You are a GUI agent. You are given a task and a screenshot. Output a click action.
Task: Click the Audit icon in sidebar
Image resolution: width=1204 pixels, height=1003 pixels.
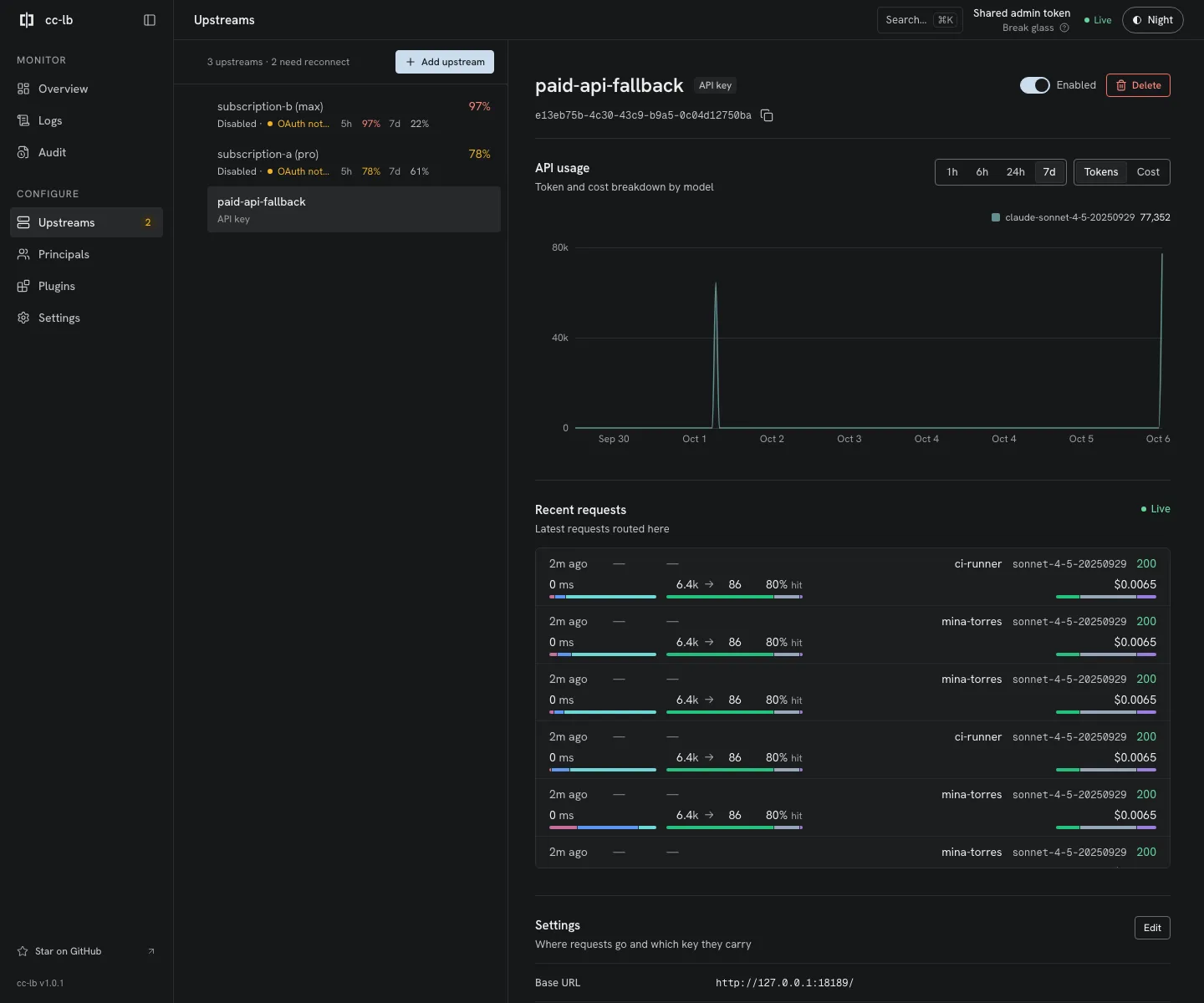(x=23, y=152)
